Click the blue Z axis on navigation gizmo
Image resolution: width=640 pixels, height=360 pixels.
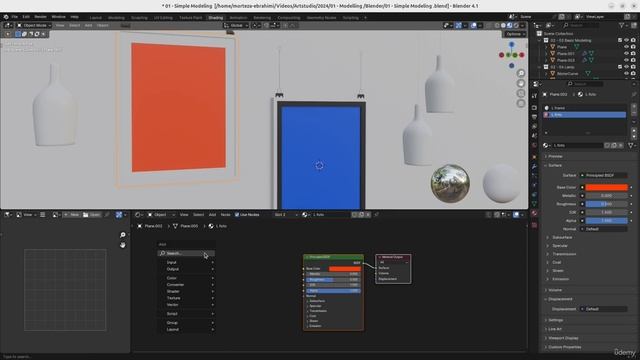click(x=511, y=44)
